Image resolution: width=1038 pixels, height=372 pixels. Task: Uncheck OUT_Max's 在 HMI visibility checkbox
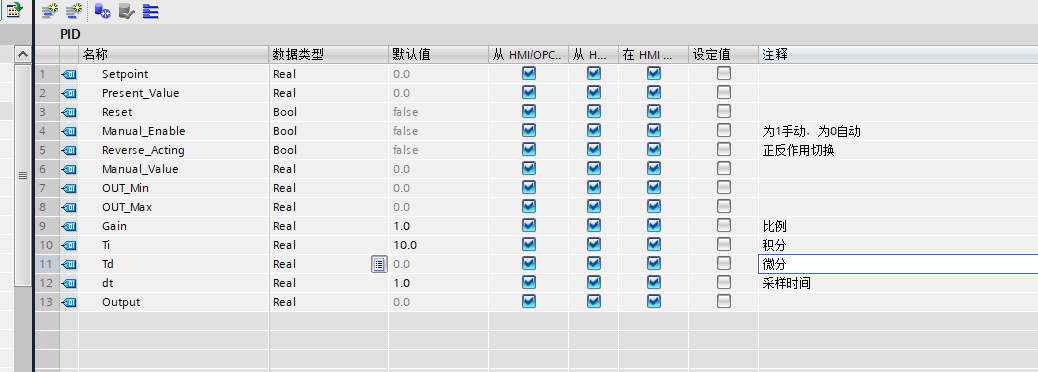pyautogui.click(x=653, y=207)
